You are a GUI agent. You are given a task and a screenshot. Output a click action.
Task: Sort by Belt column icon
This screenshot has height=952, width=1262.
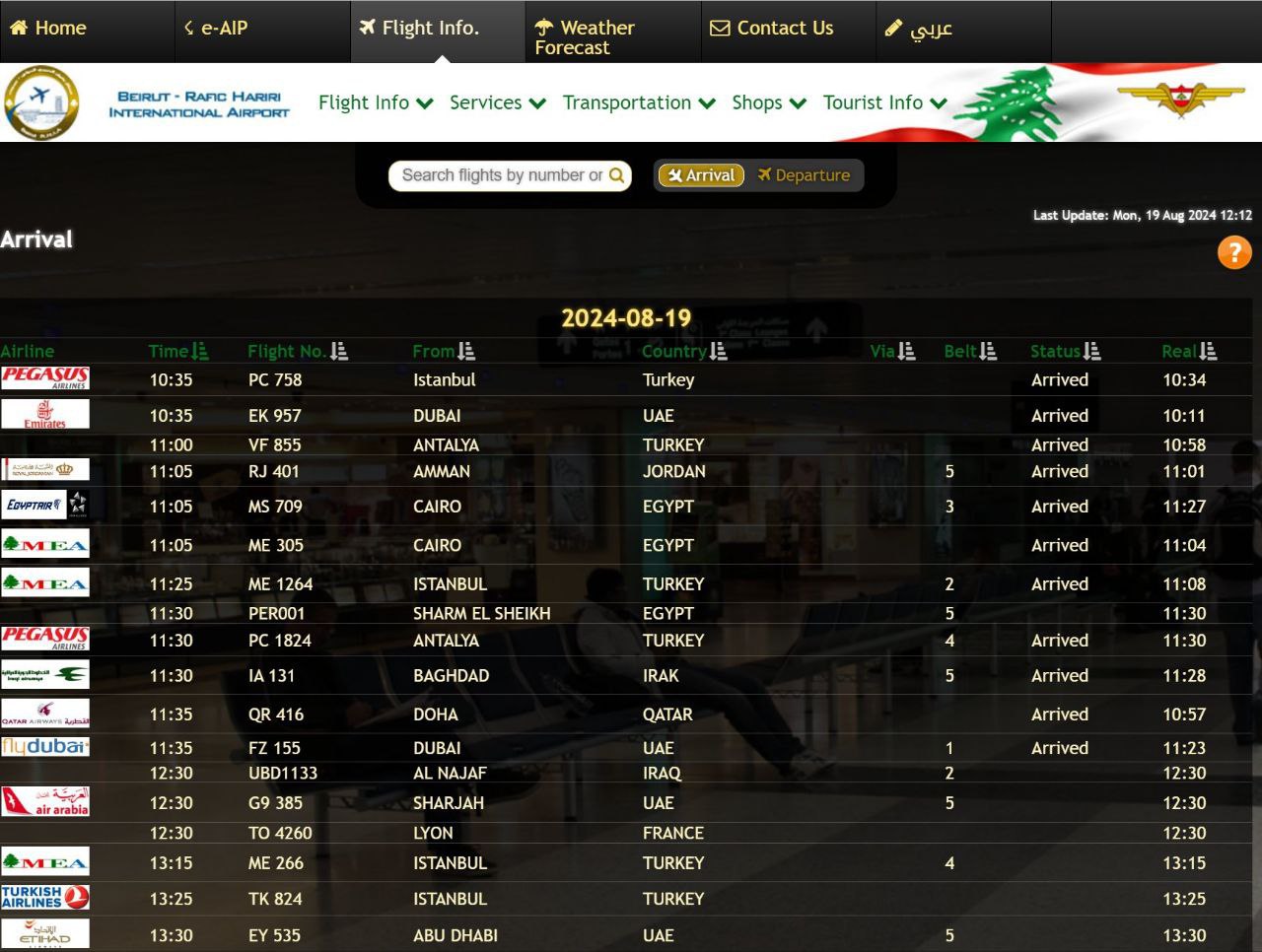988,351
